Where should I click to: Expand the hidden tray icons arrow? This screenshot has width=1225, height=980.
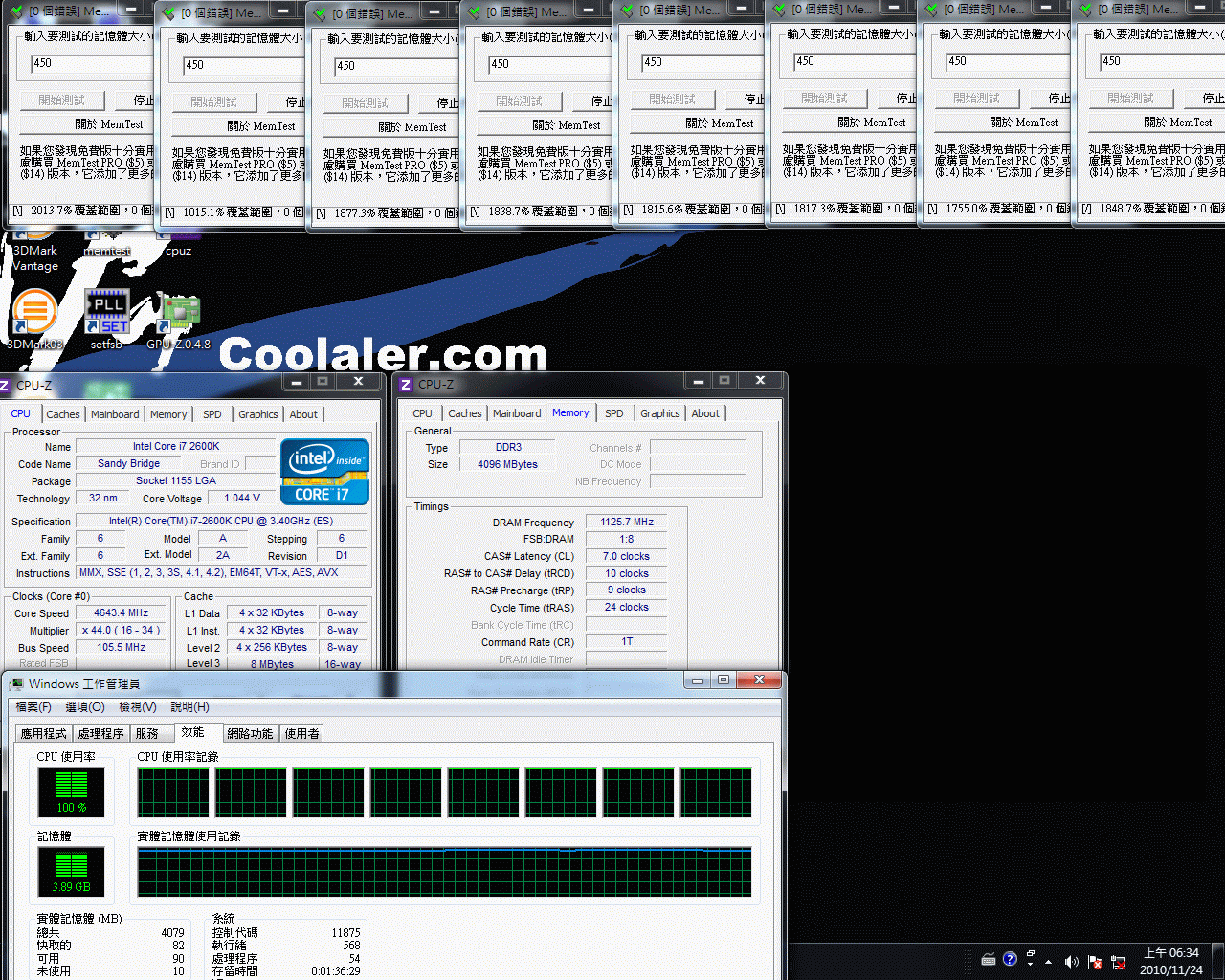tap(1048, 961)
